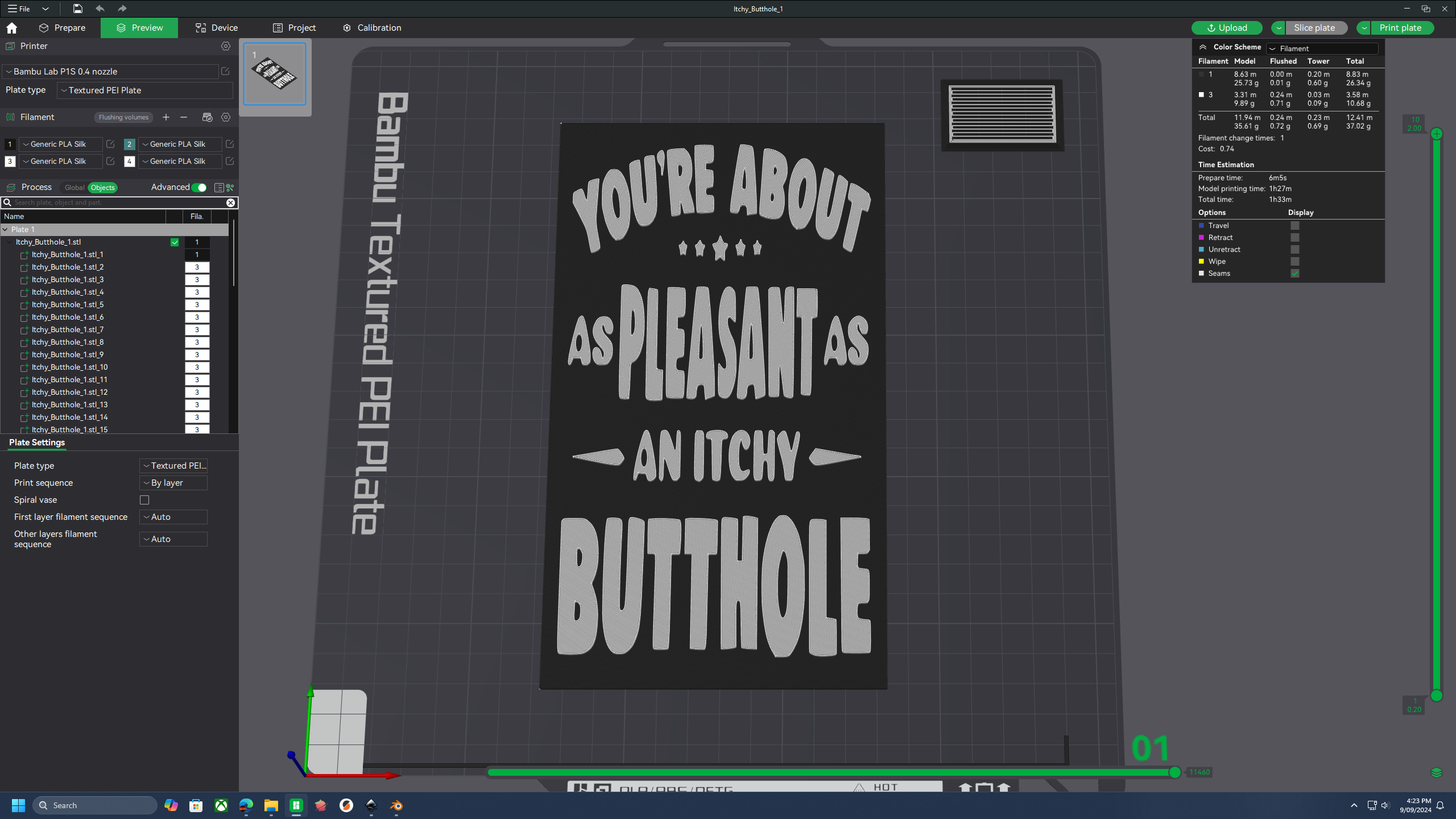This screenshot has height=819, width=1456.
Task: Collapse the Color Scheme legend panel
Action: click(x=1203, y=47)
